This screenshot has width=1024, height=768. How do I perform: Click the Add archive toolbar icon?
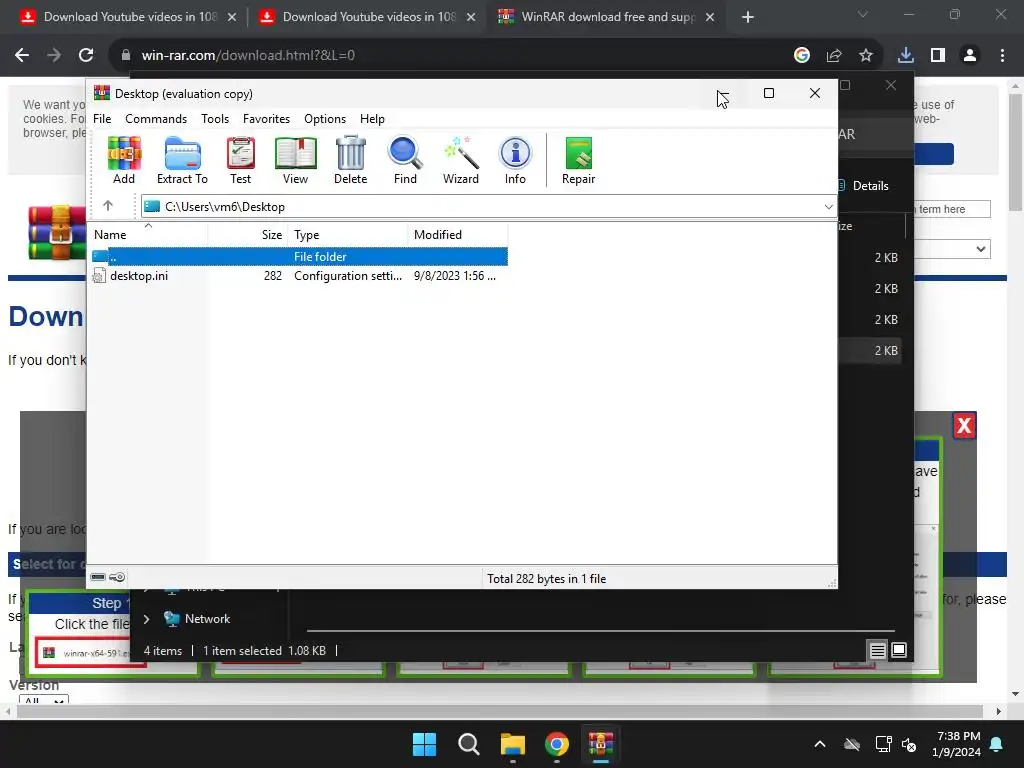tap(124, 161)
